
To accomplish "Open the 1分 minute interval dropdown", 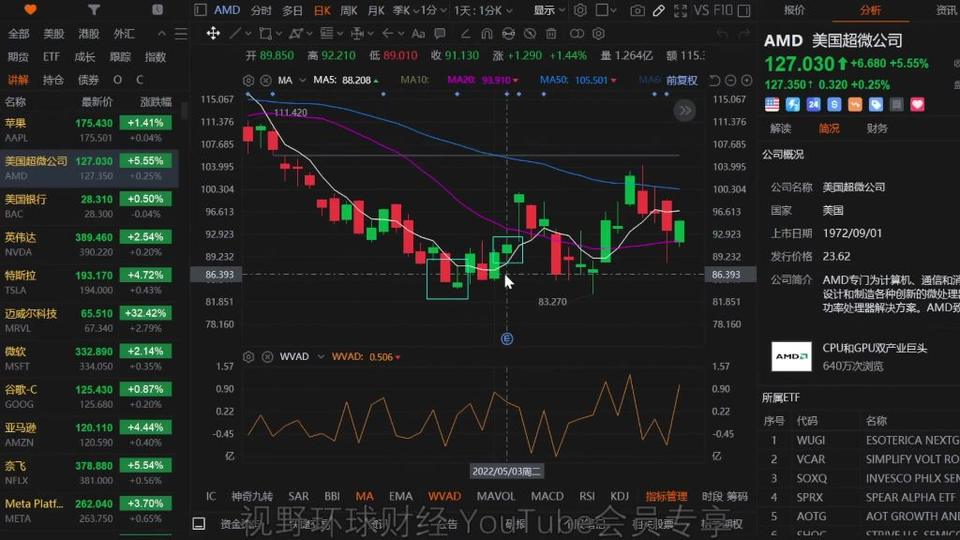I will [435, 10].
